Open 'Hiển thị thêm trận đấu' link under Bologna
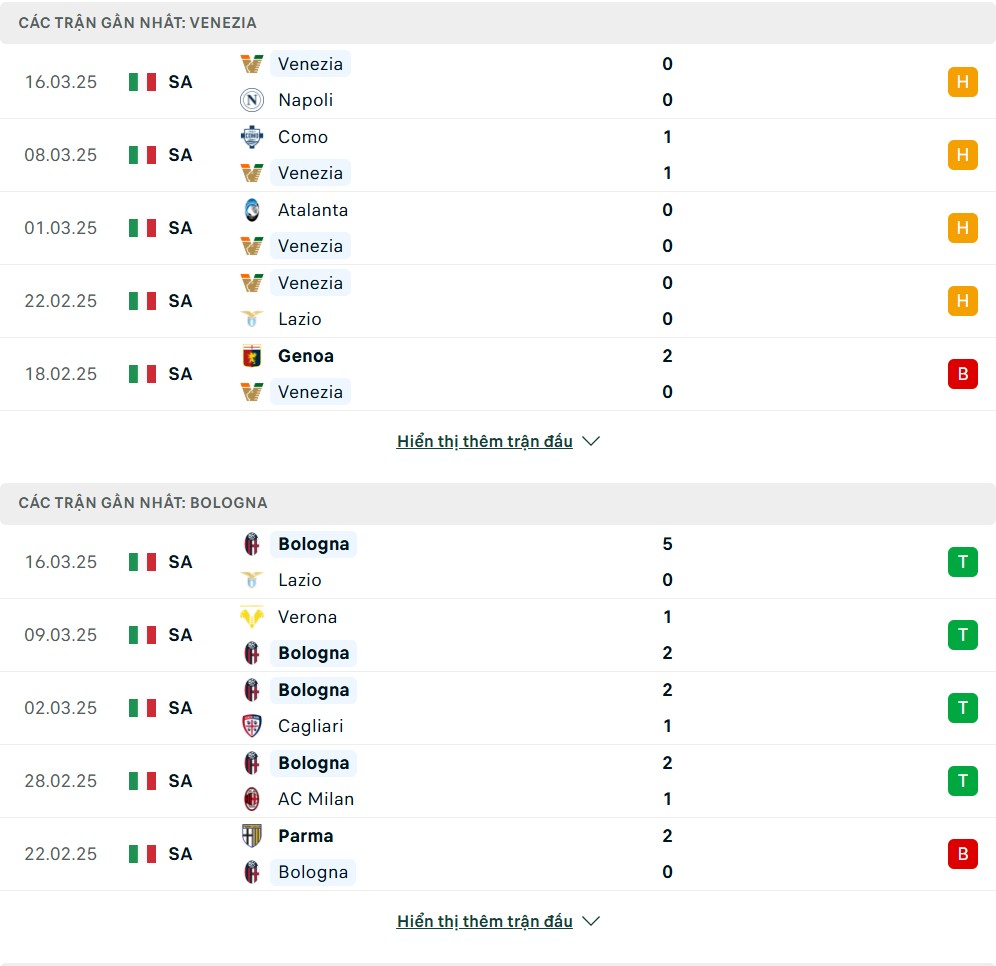This screenshot has width=996, height=966. pyautogui.click(x=485, y=922)
